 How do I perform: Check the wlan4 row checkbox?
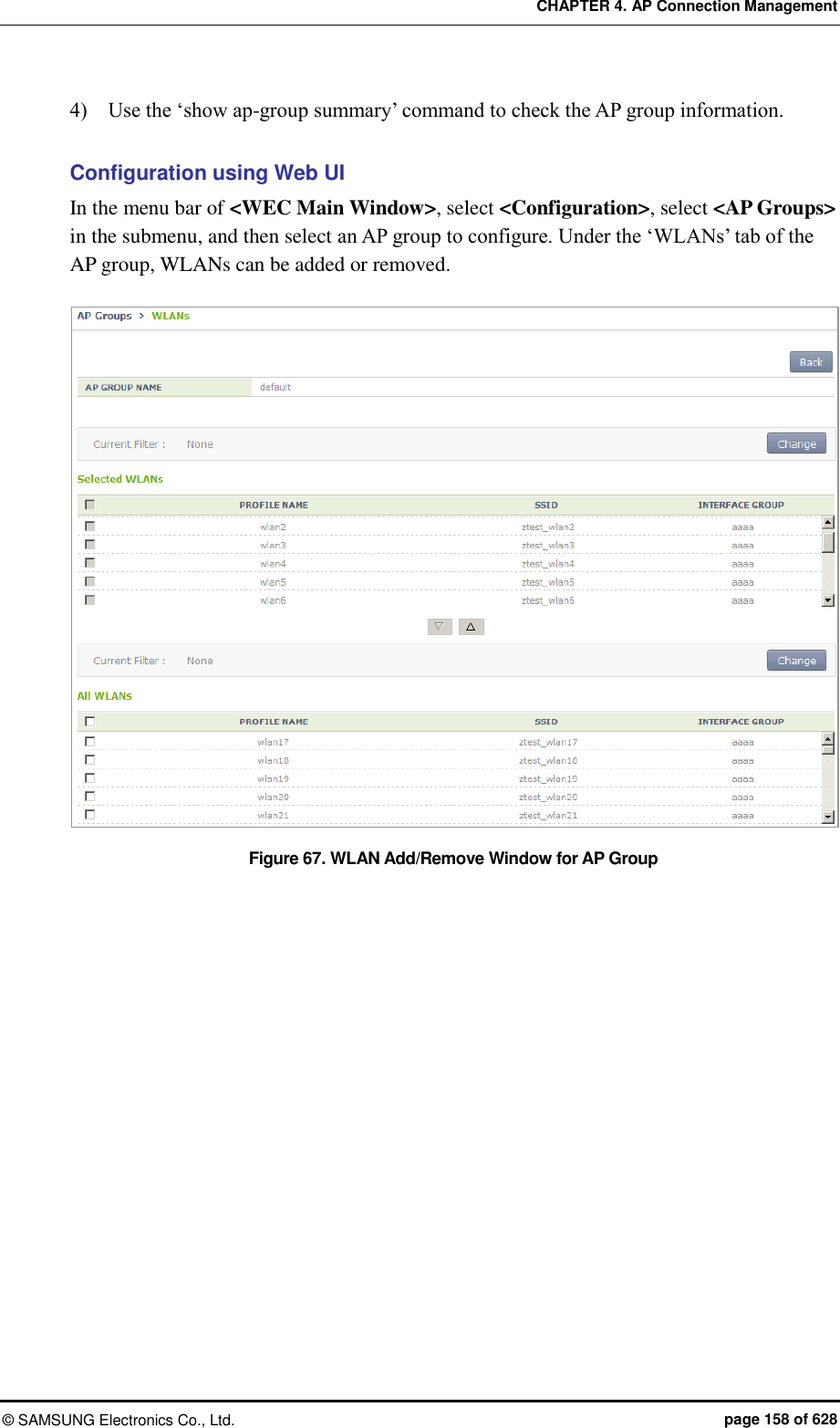pos(89,563)
